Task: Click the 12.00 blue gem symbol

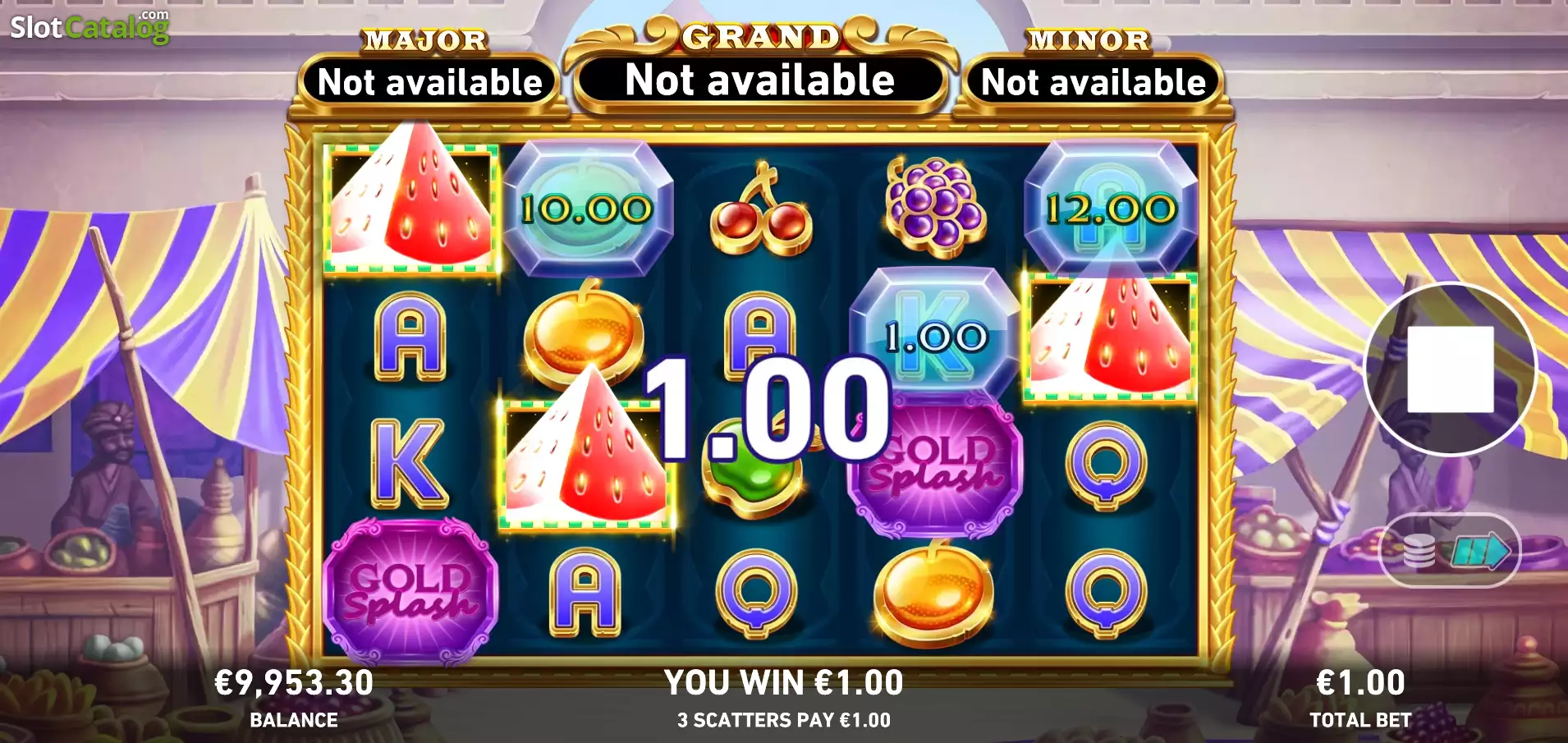Action: (1110, 209)
